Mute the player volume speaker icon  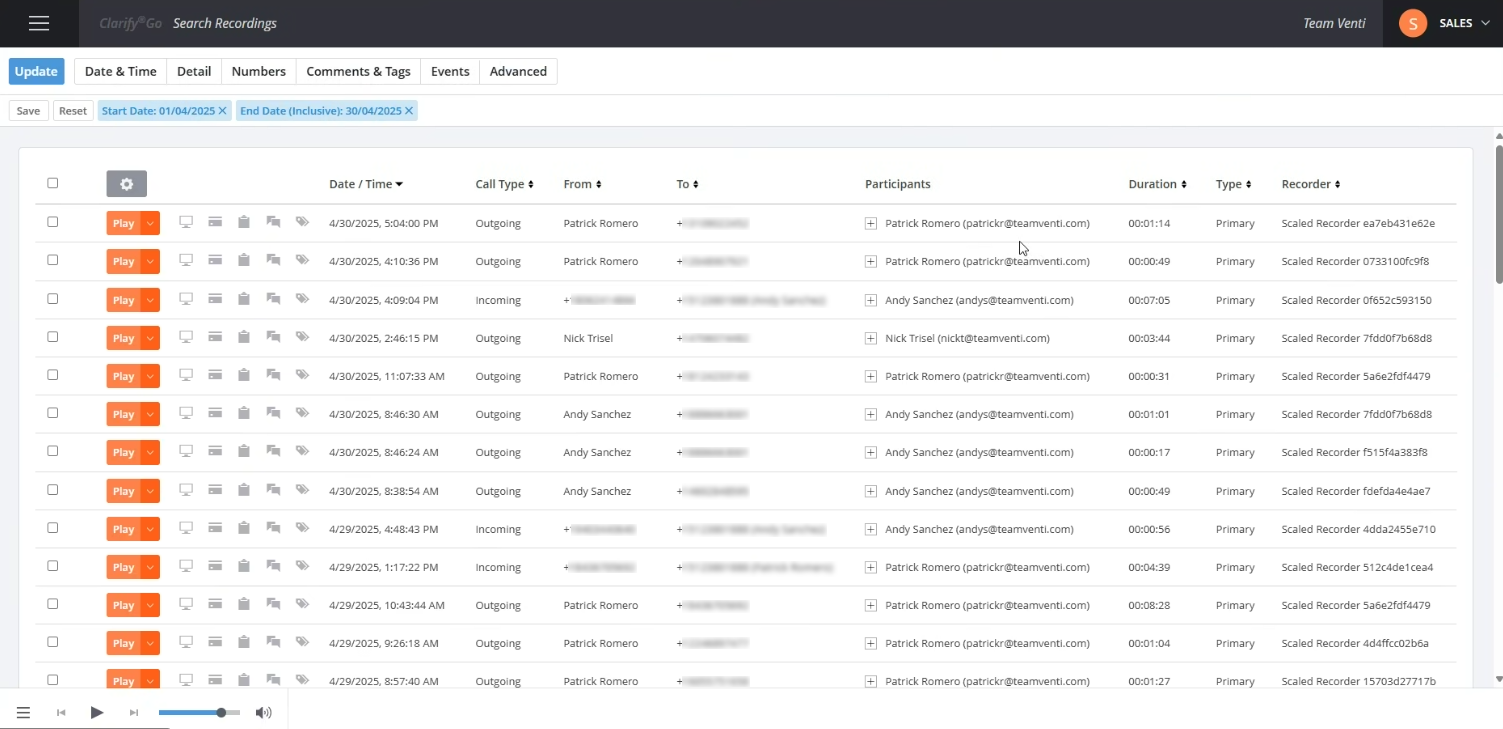(263, 713)
